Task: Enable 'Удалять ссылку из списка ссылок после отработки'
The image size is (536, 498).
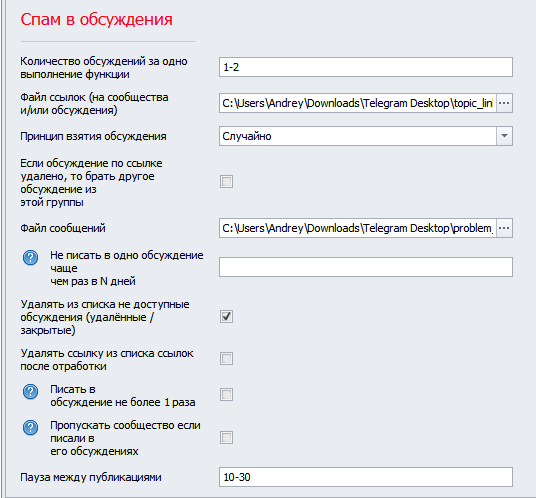Action: click(x=226, y=359)
